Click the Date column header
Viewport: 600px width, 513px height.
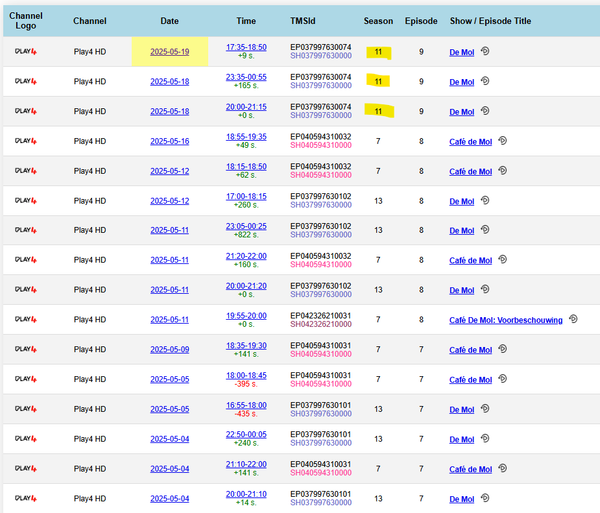tap(169, 20)
